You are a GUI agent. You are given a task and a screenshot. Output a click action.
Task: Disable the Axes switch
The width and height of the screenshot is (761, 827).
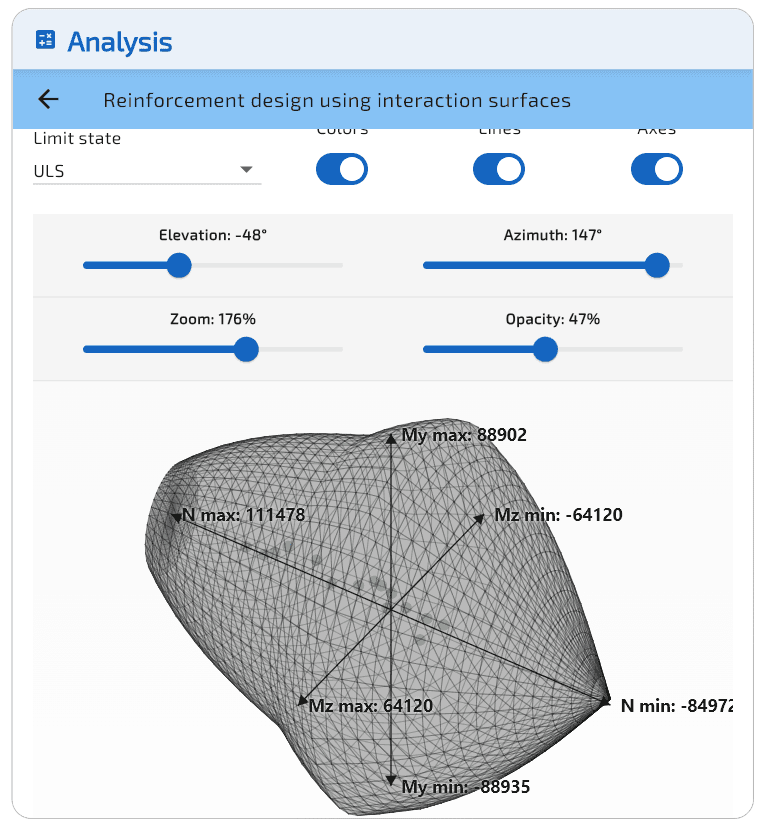656,169
